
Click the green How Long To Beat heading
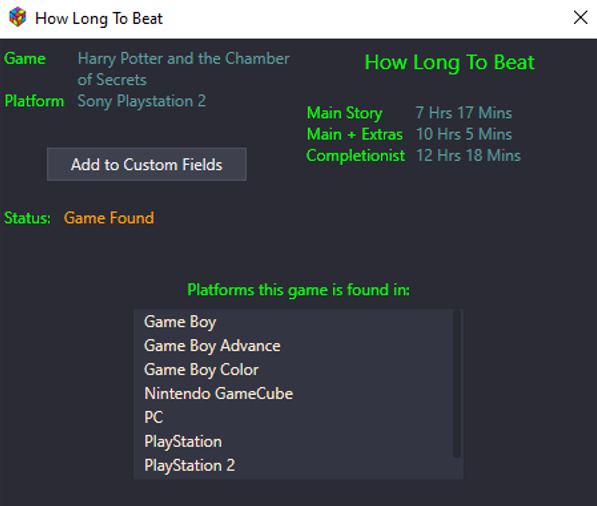[x=450, y=62]
